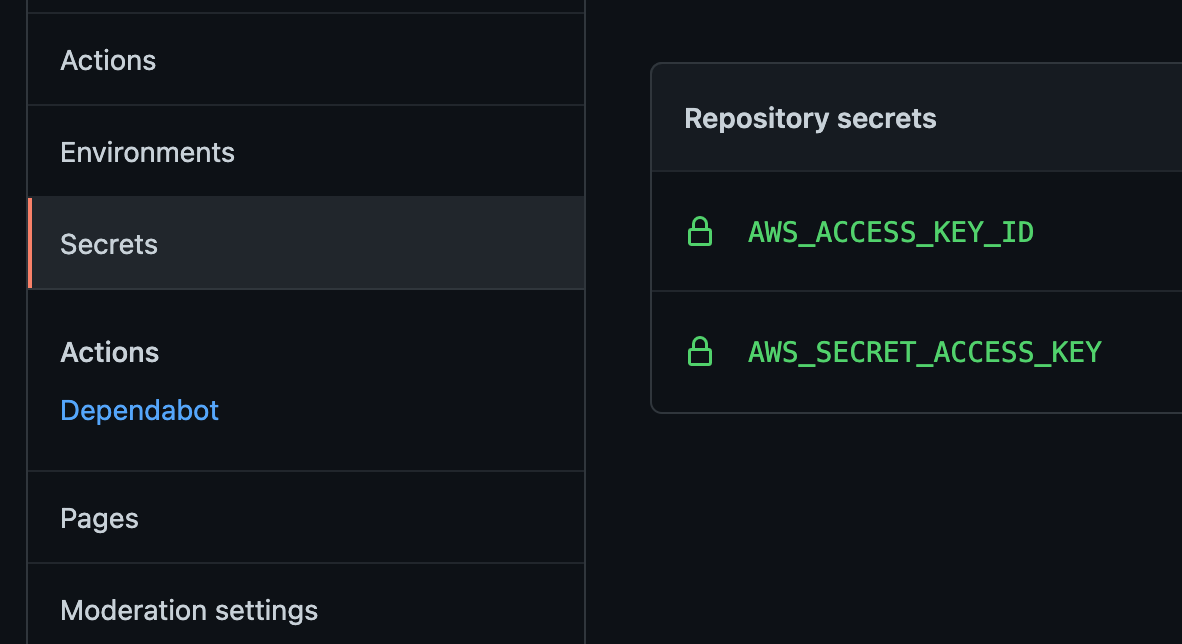The image size is (1182, 644).
Task: Click the Repository secrets panel header bar
Action: [917, 118]
